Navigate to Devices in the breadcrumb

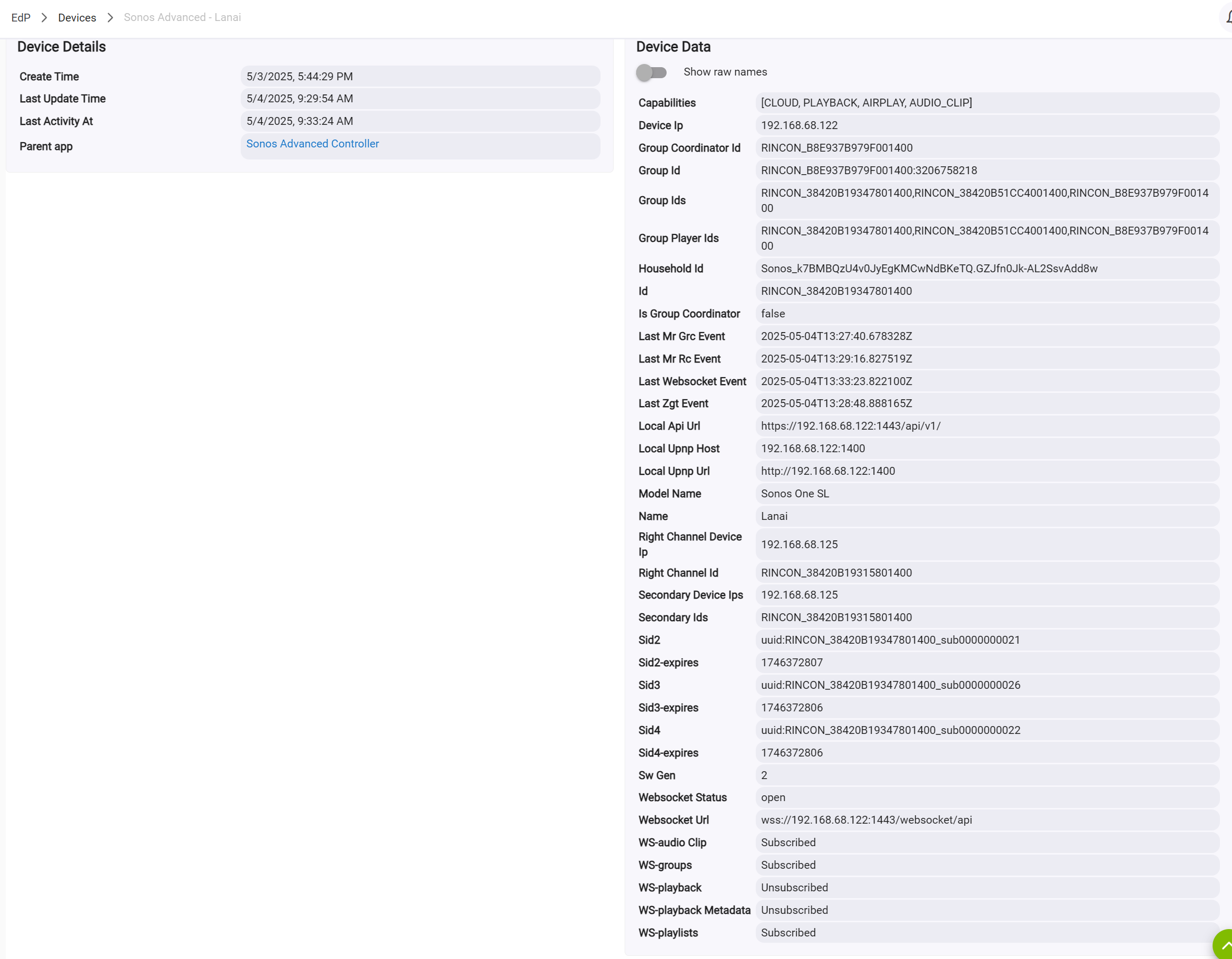click(x=77, y=17)
